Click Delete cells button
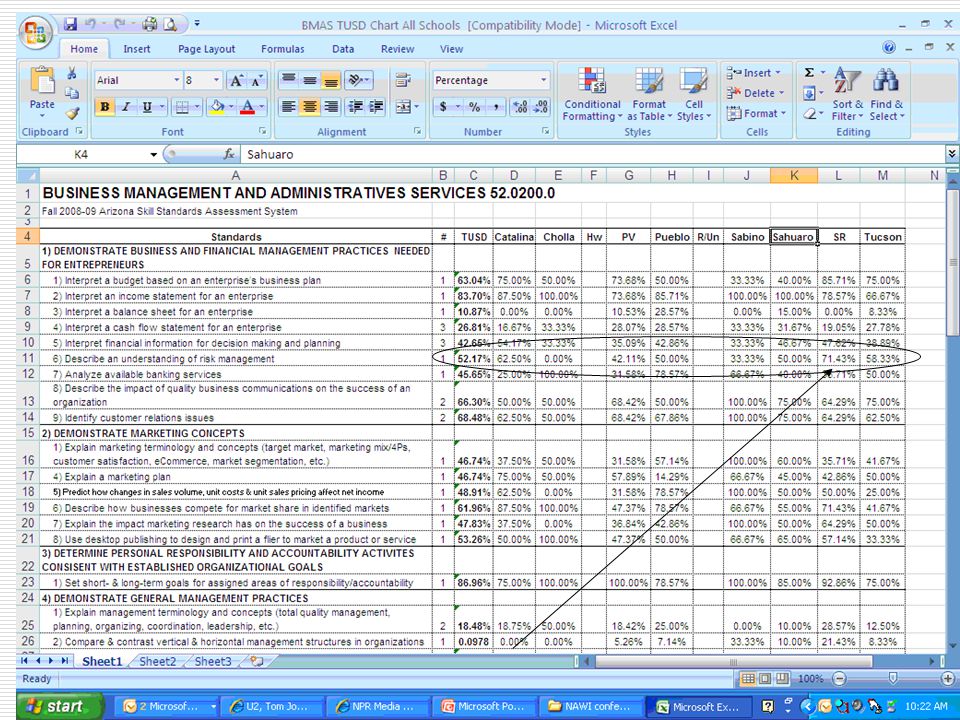Viewport: 960px width, 720px height. [754, 93]
